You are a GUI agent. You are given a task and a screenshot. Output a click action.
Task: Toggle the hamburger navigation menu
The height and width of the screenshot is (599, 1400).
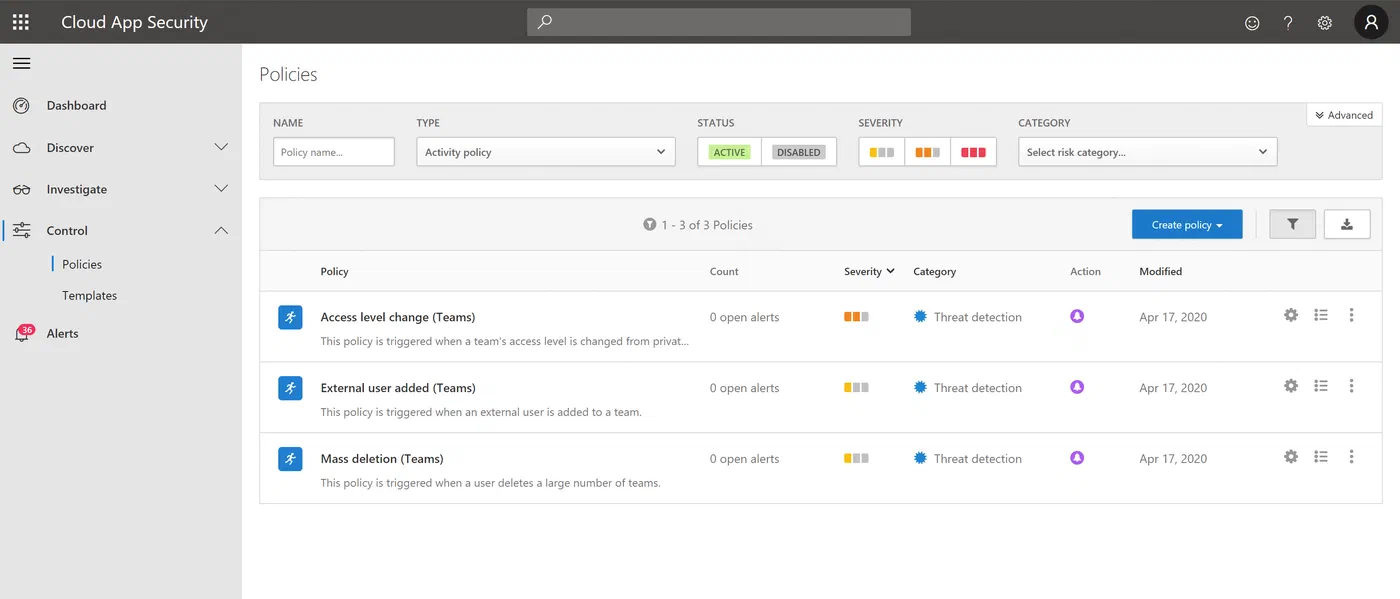pyautogui.click(x=21, y=63)
